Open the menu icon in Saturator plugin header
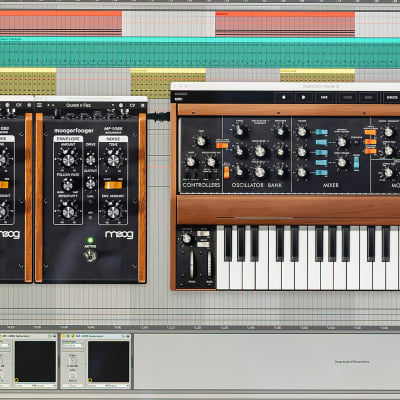400x400 pixels. [39, 105]
